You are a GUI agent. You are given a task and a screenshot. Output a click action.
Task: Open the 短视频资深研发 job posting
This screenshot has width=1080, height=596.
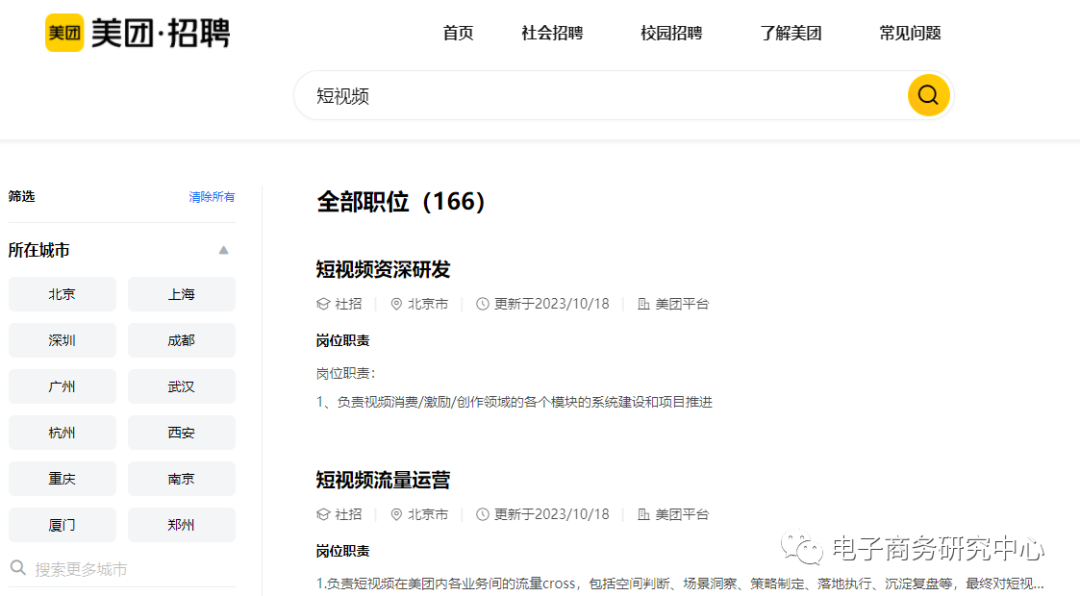click(x=383, y=269)
